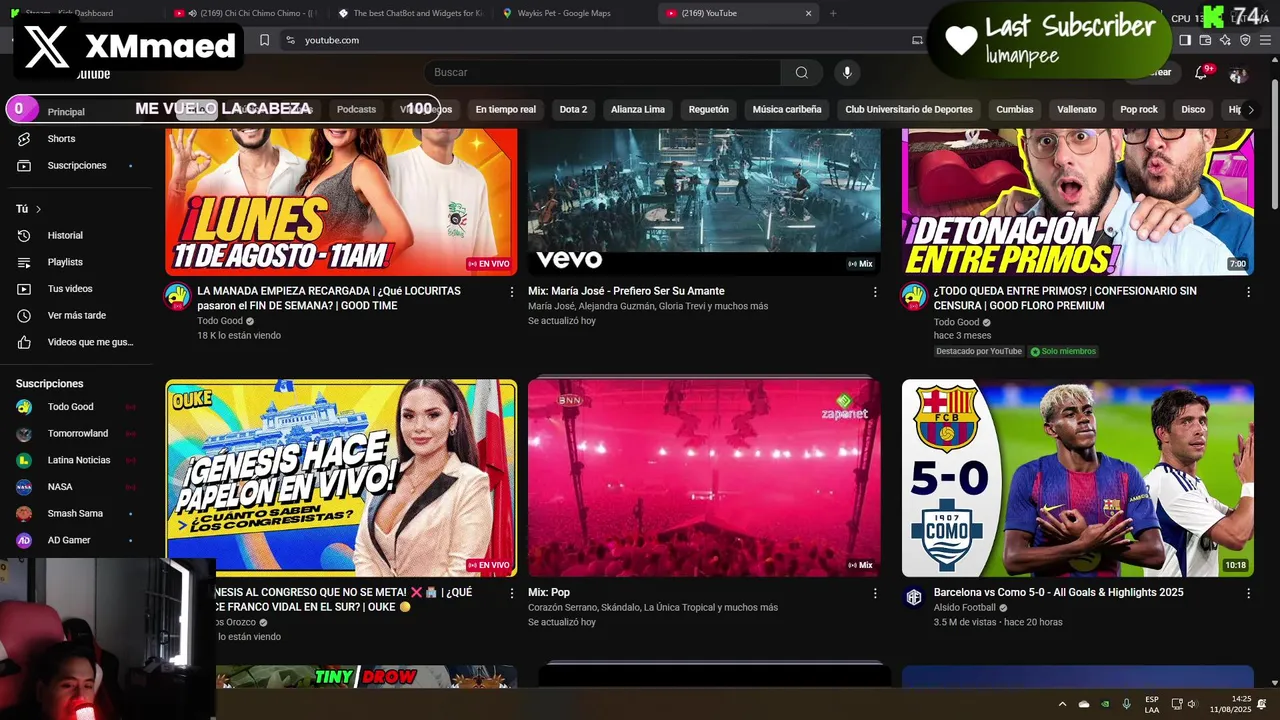Screen dimensions: 1280x720
Task: Open Tomorrowland subscription channel
Action: (x=76, y=433)
